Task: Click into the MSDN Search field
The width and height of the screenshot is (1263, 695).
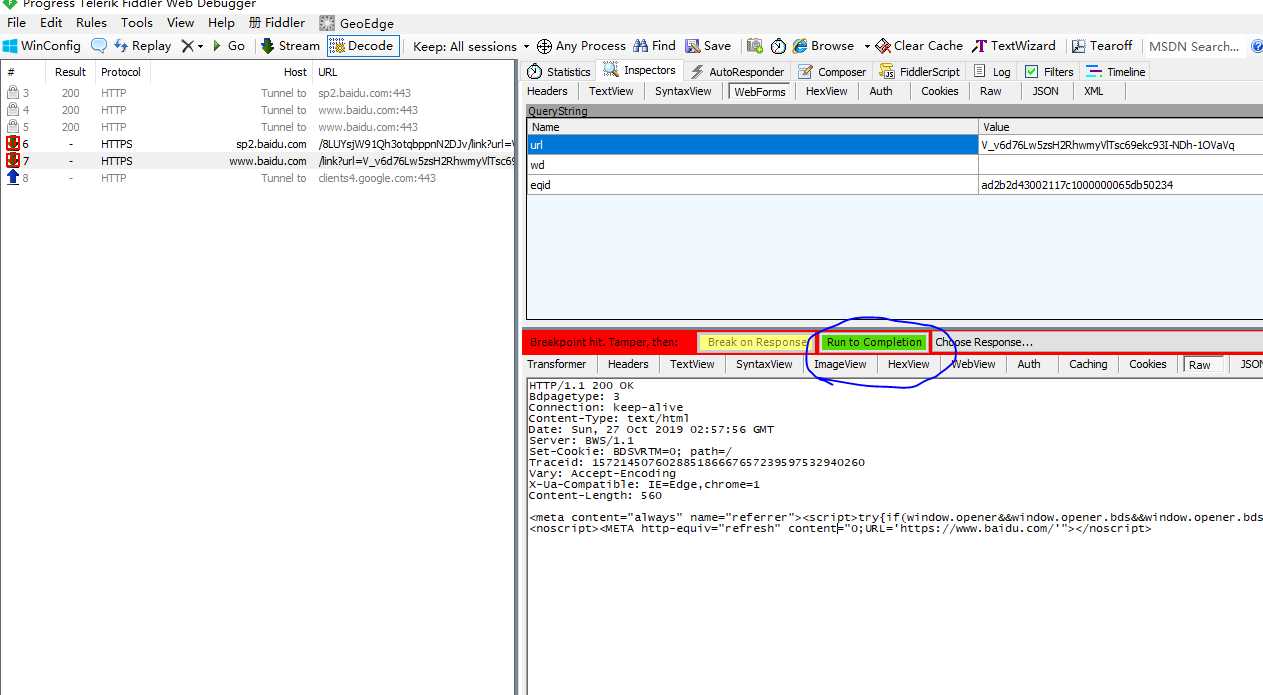Action: click(1194, 46)
